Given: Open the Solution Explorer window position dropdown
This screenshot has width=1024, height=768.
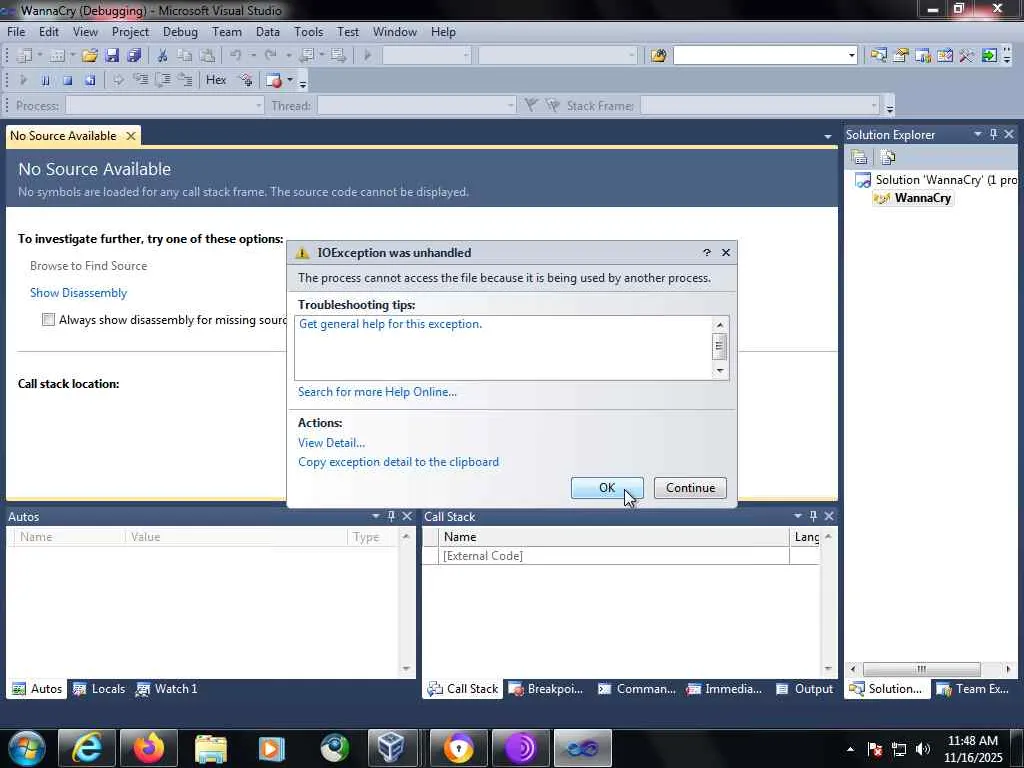Looking at the screenshot, I should click(x=978, y=134).
